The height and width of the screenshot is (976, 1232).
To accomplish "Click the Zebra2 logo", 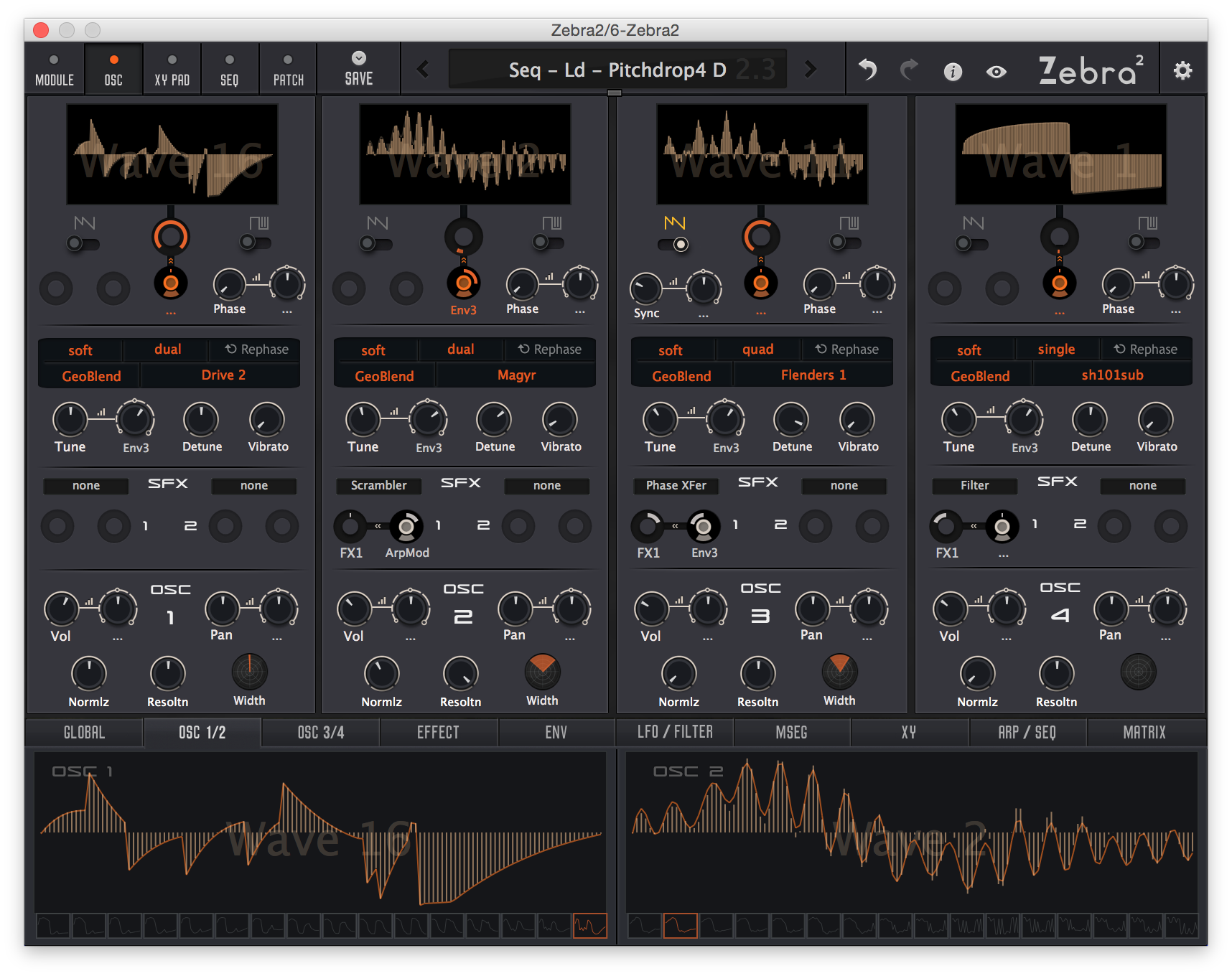I will coord(1091,70).
